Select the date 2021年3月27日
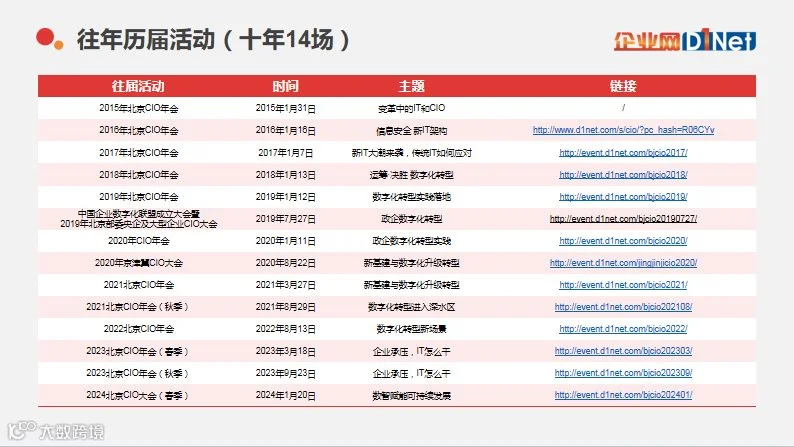The height and width of the screenshot is (447, 794). click(286, 285)
